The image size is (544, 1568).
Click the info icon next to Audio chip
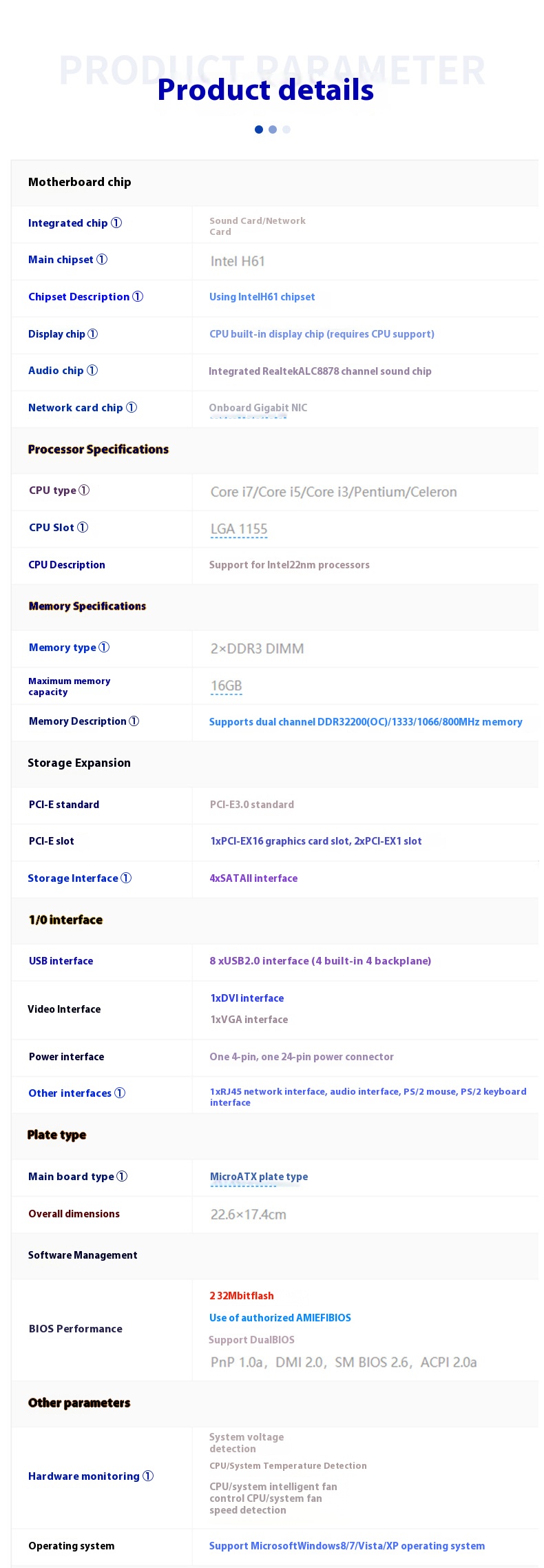pyautogui.click(x=92, y=370)
